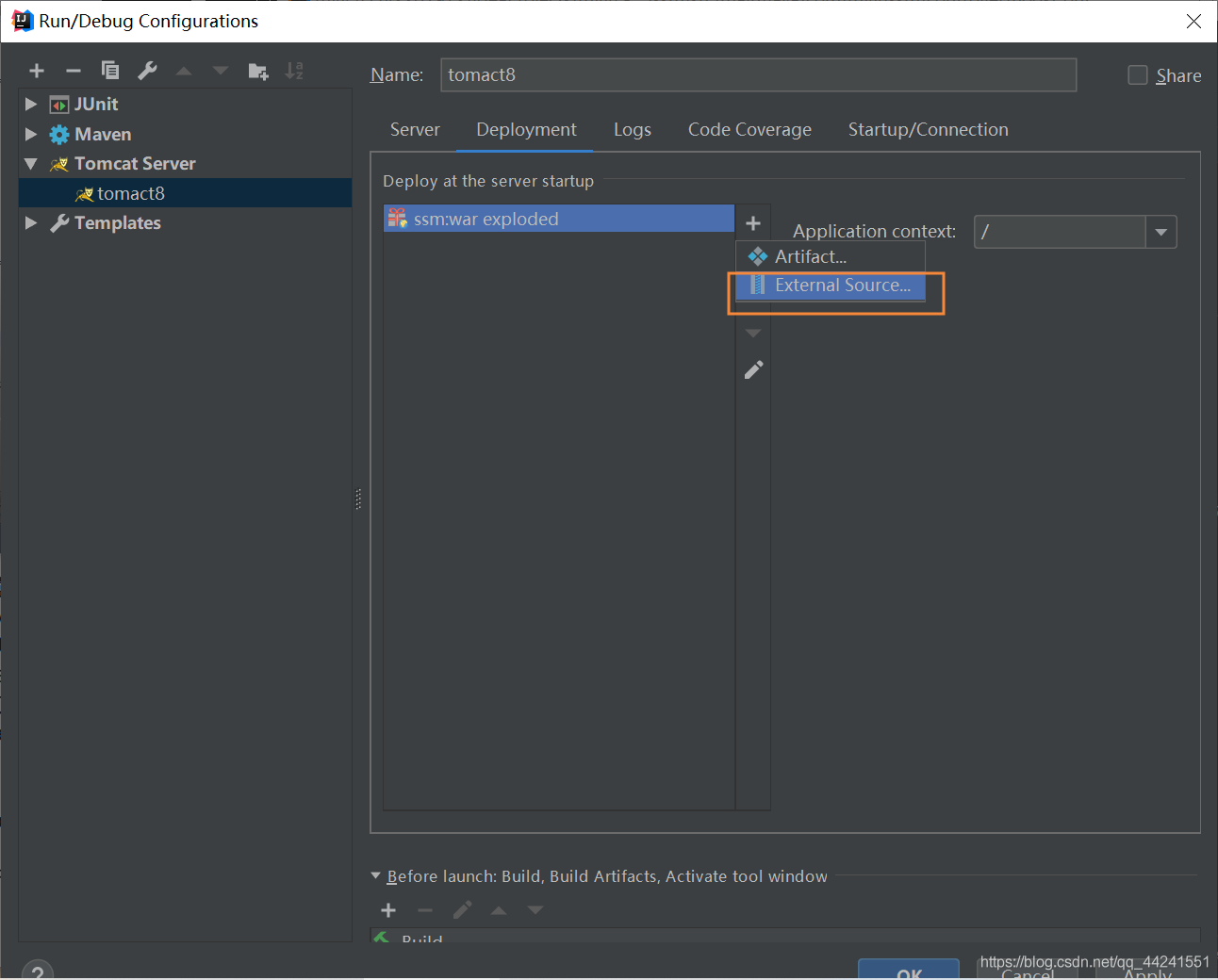Add deployment item with plus button
This screenshot has width=1218, height=980.
[x=753, y=223]
